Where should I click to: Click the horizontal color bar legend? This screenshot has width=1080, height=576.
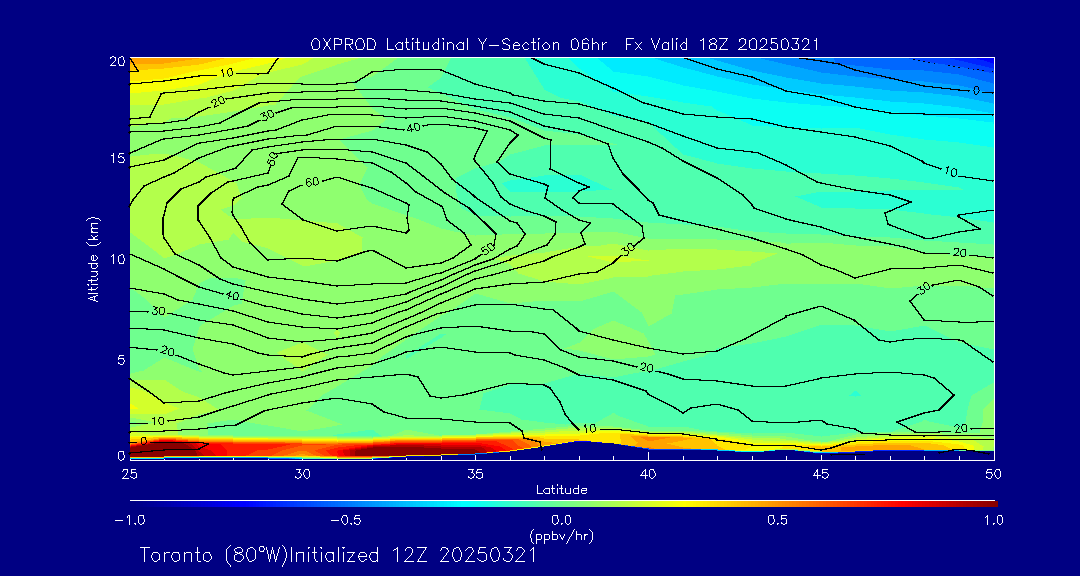pos(563,504)
